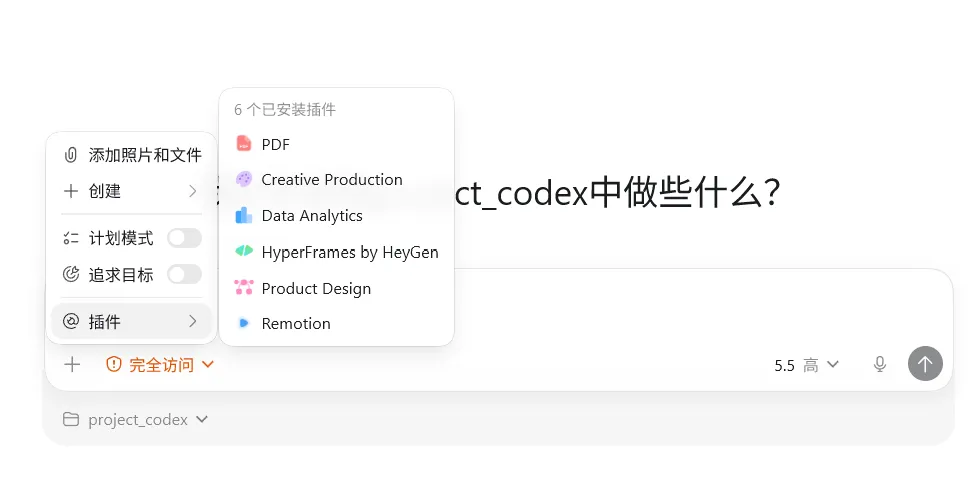Choose the Remotion plugin entry

[x=336, y=323]
